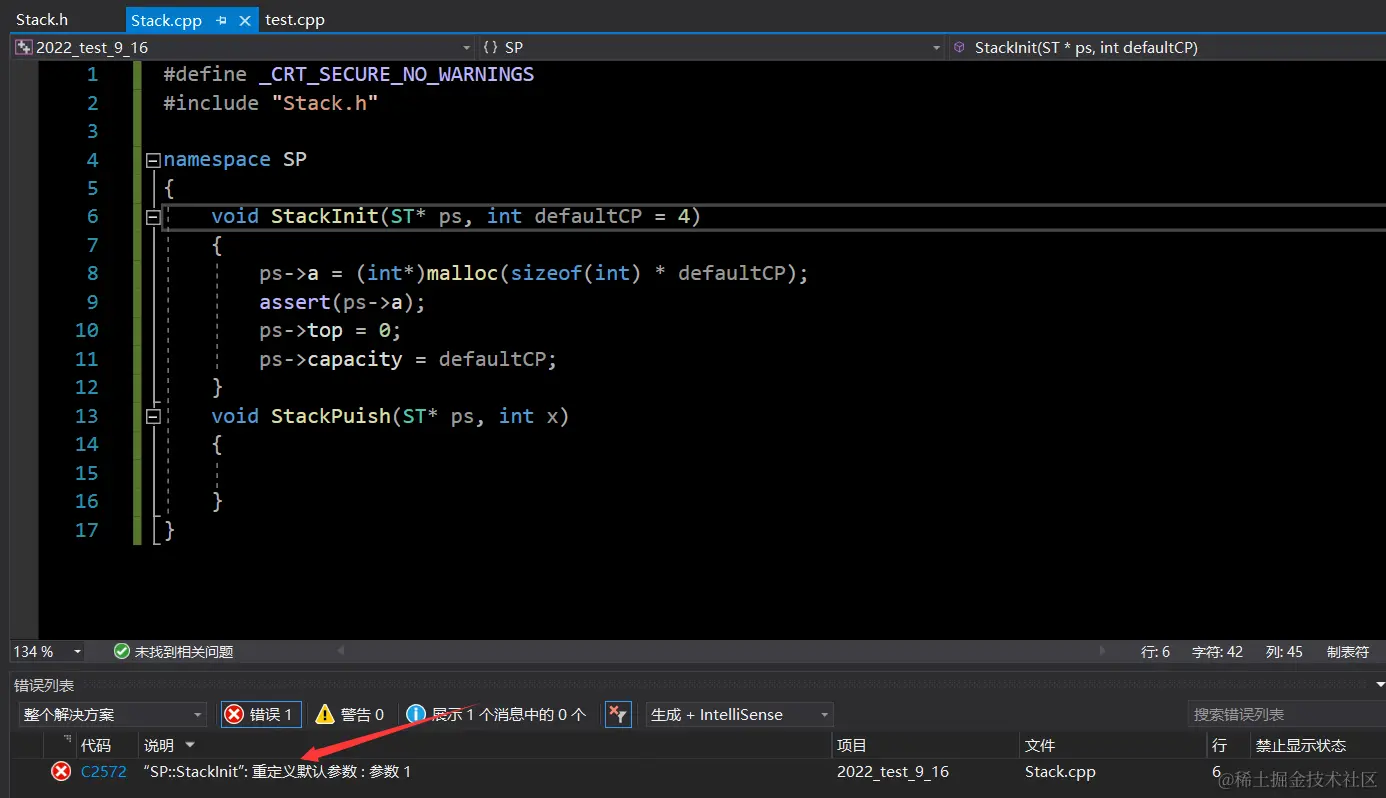Switch to the test.cpp tab
1386x798 pixels.
click(x=295, y=20)
